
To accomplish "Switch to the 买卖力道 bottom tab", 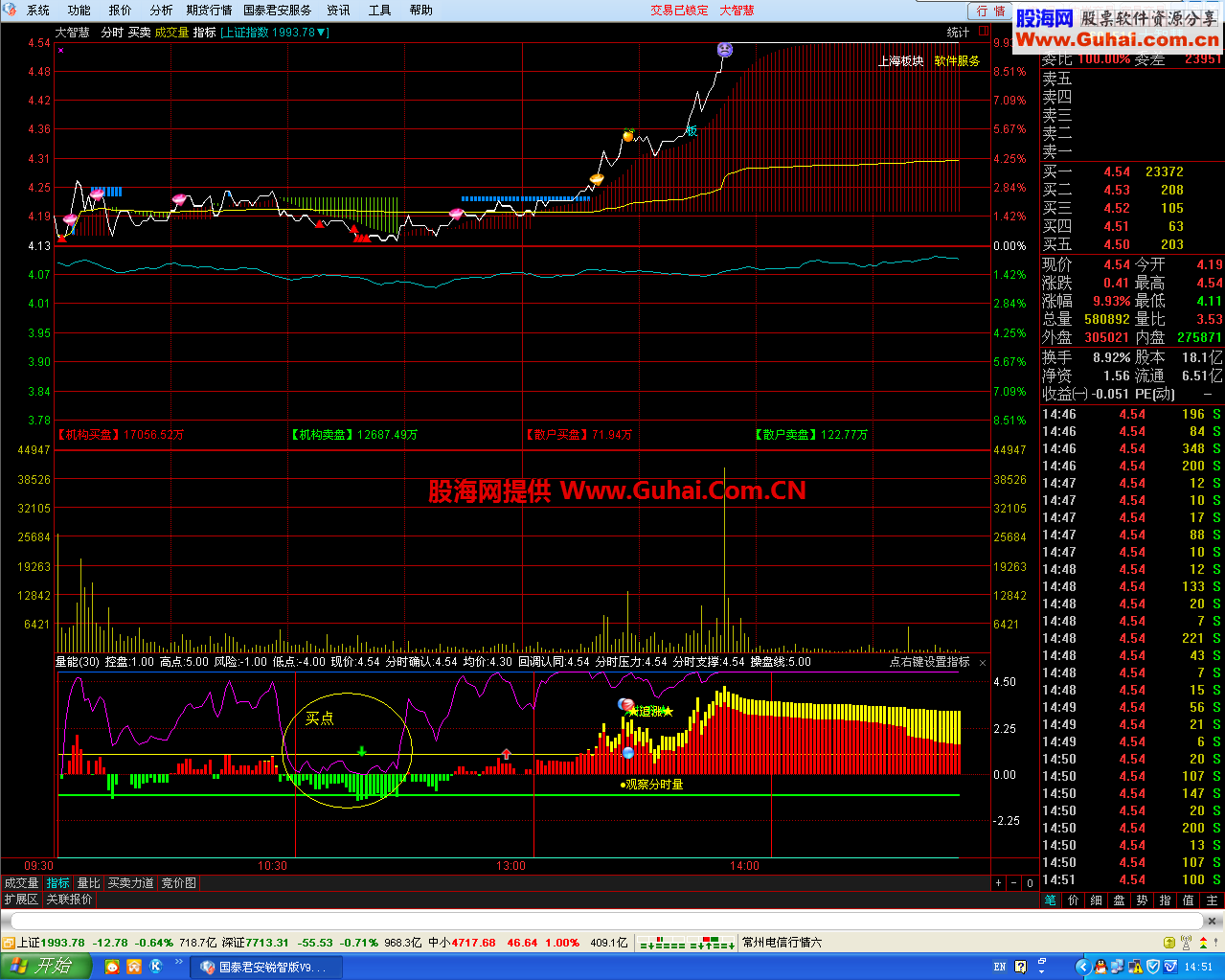I will coord(130,883).
